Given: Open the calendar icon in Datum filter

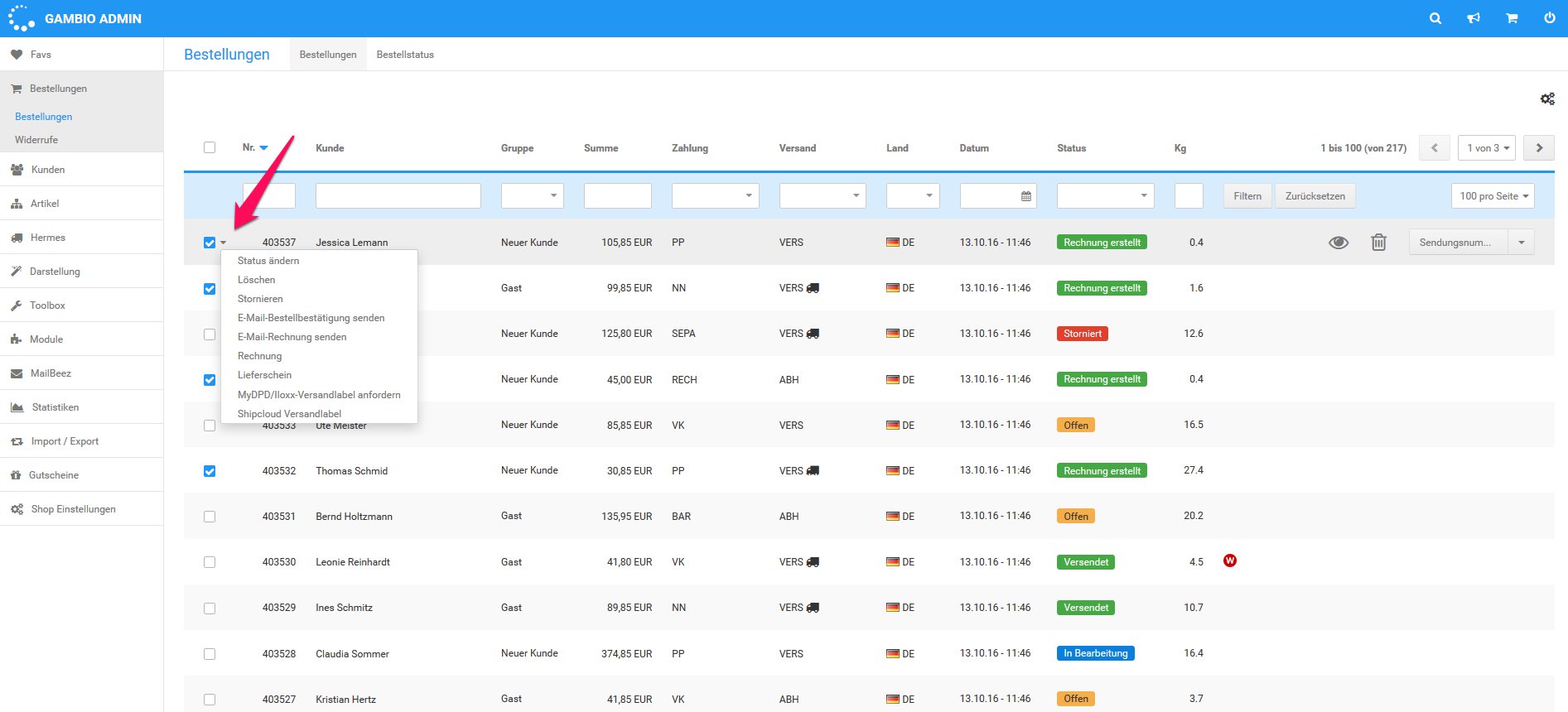Looking at the screenshot, I should coord(1026,196).
